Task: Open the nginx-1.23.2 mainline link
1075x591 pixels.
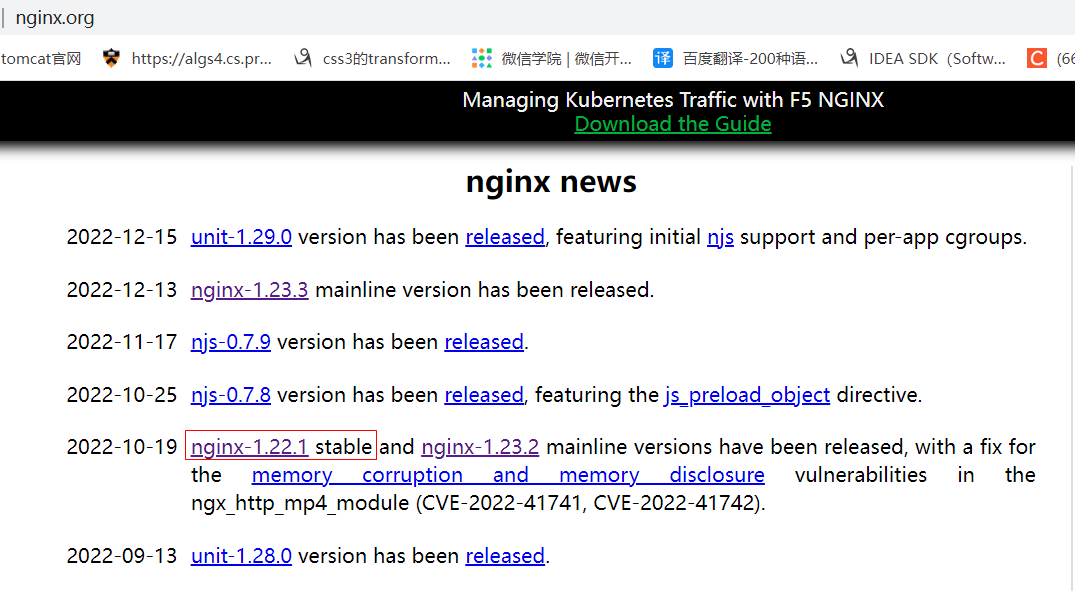Action: (x=480, y=446)
